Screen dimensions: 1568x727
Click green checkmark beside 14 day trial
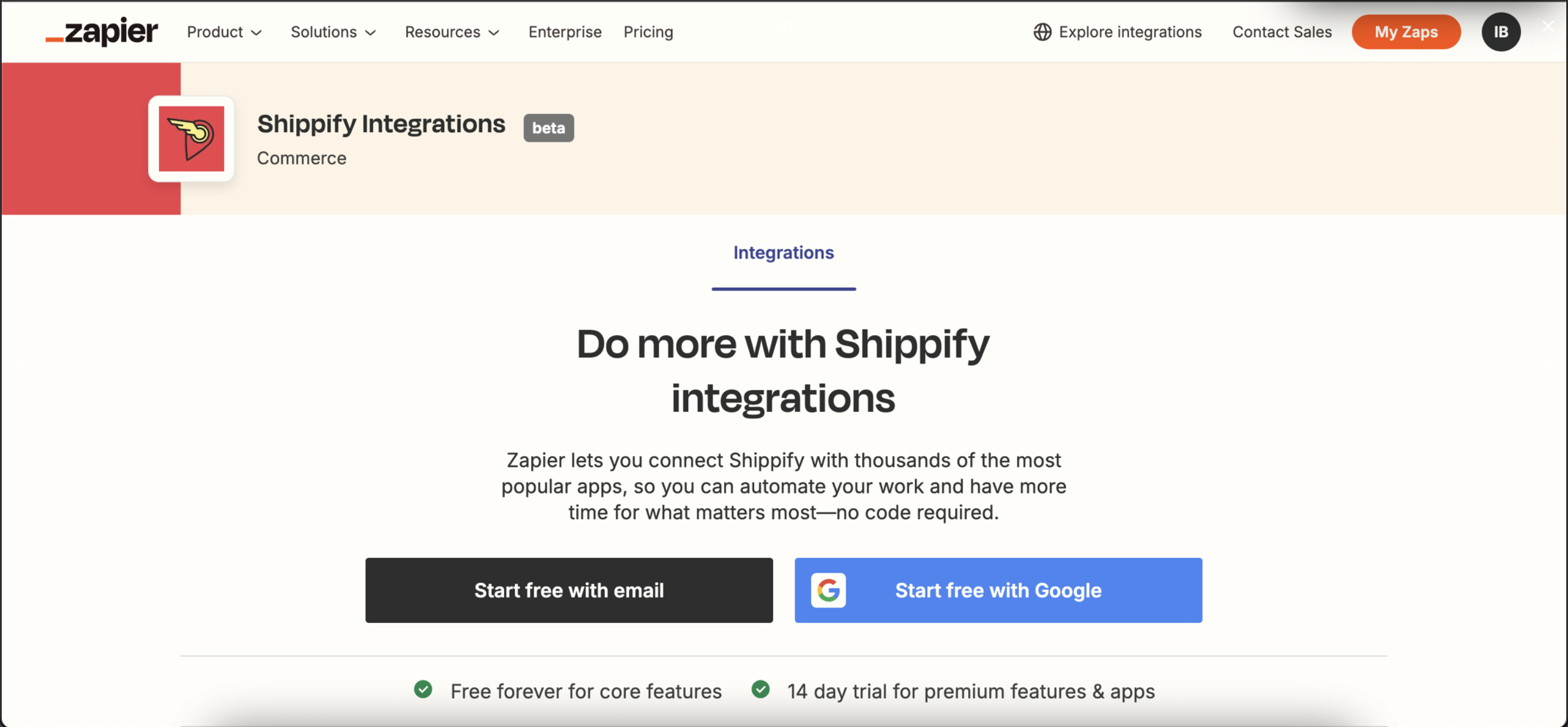[x=760, y=689]
